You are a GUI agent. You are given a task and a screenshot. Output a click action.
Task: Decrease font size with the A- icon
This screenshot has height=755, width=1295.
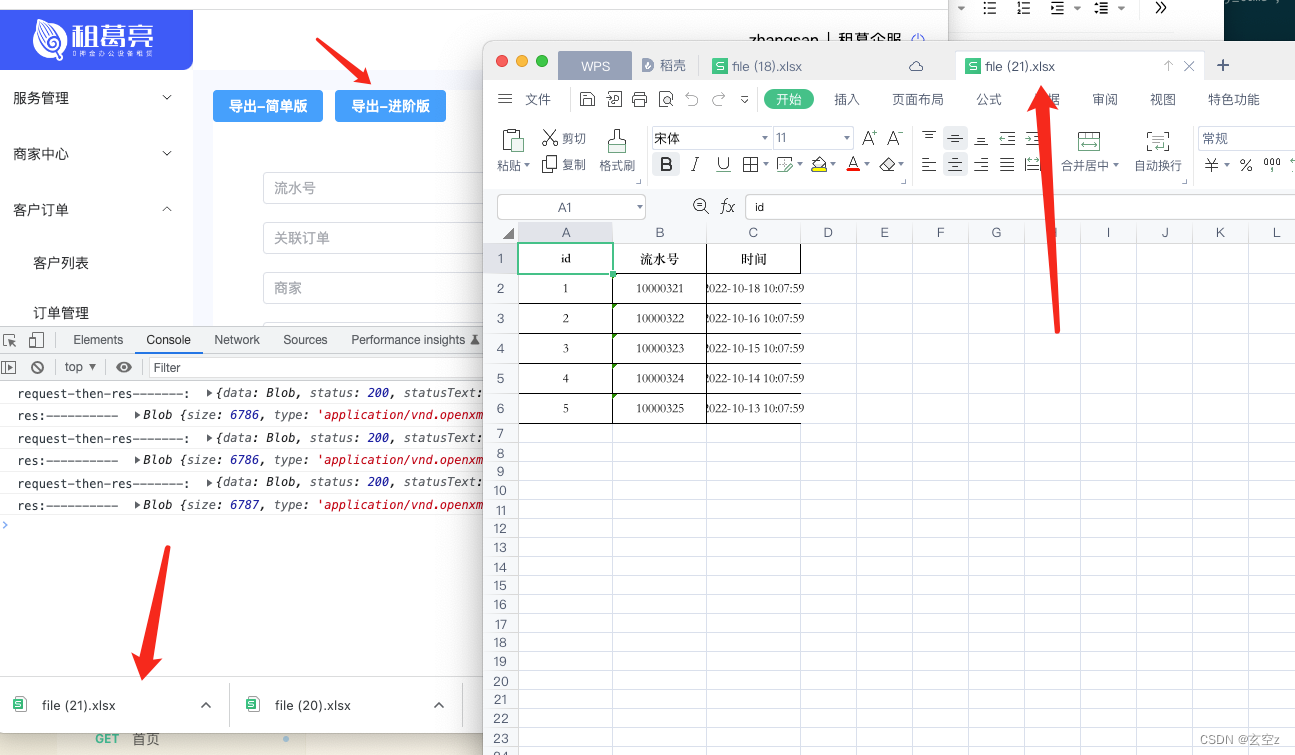click(x=895, y=138)
